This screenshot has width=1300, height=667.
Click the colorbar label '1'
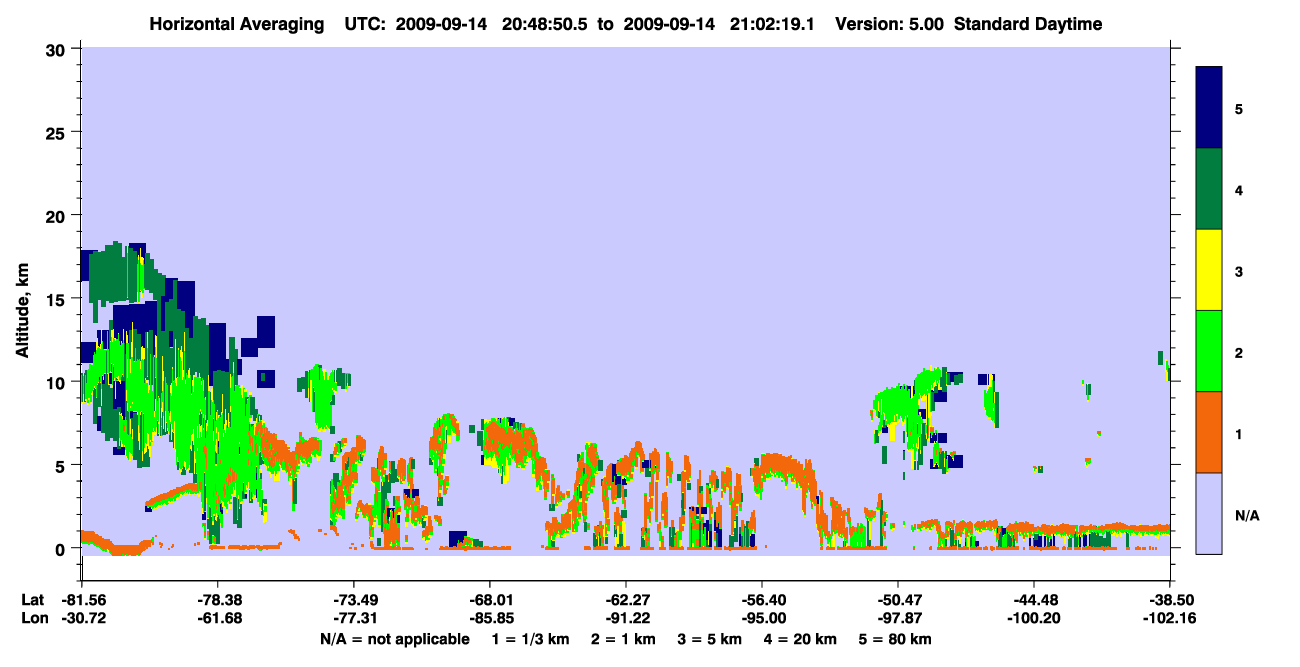tap(1238, 433)
